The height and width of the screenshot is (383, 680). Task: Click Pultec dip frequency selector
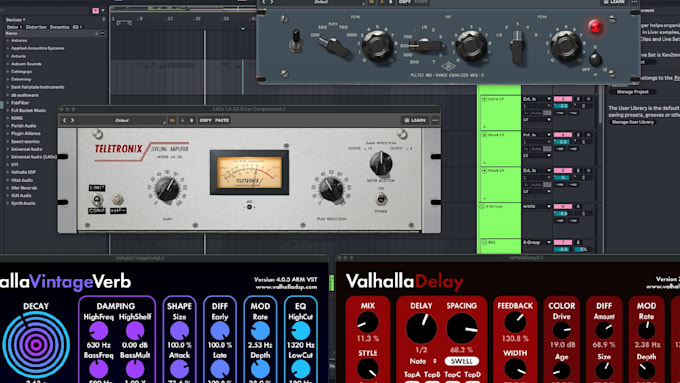click(x=424, y=45)
